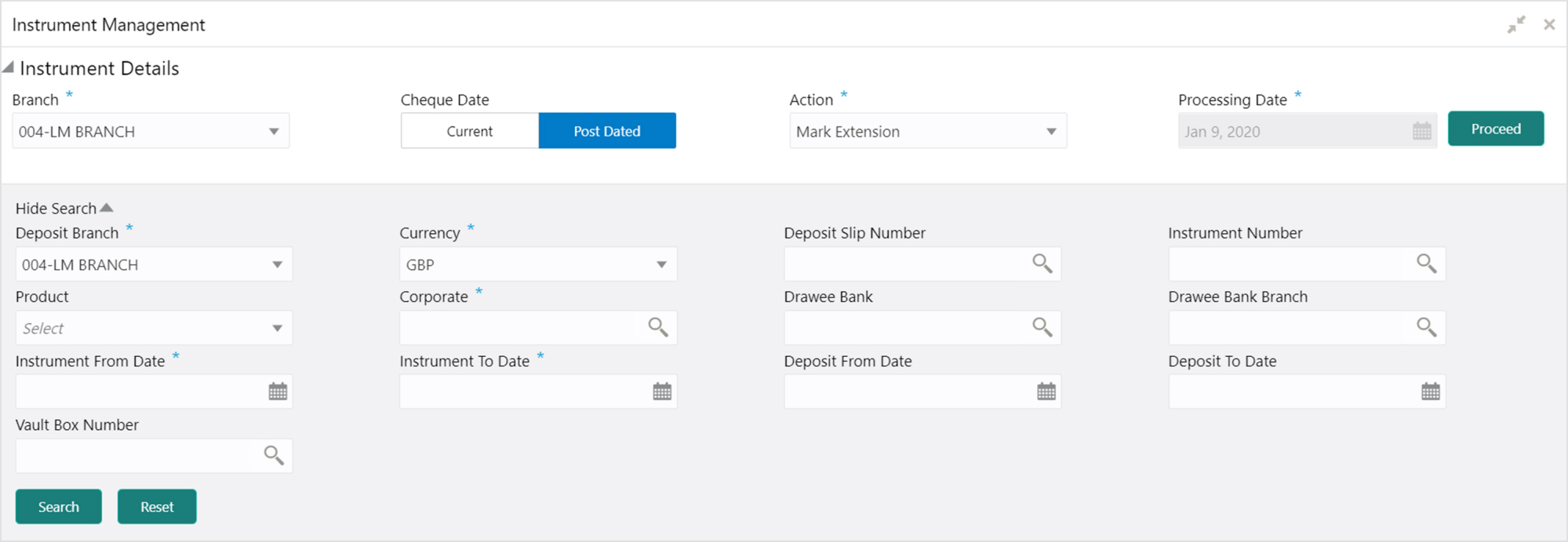Image resolution: width=1568 pixels, height=542 pixels.
Task: Collapse the Instrument Management window
Action: 1516,24
